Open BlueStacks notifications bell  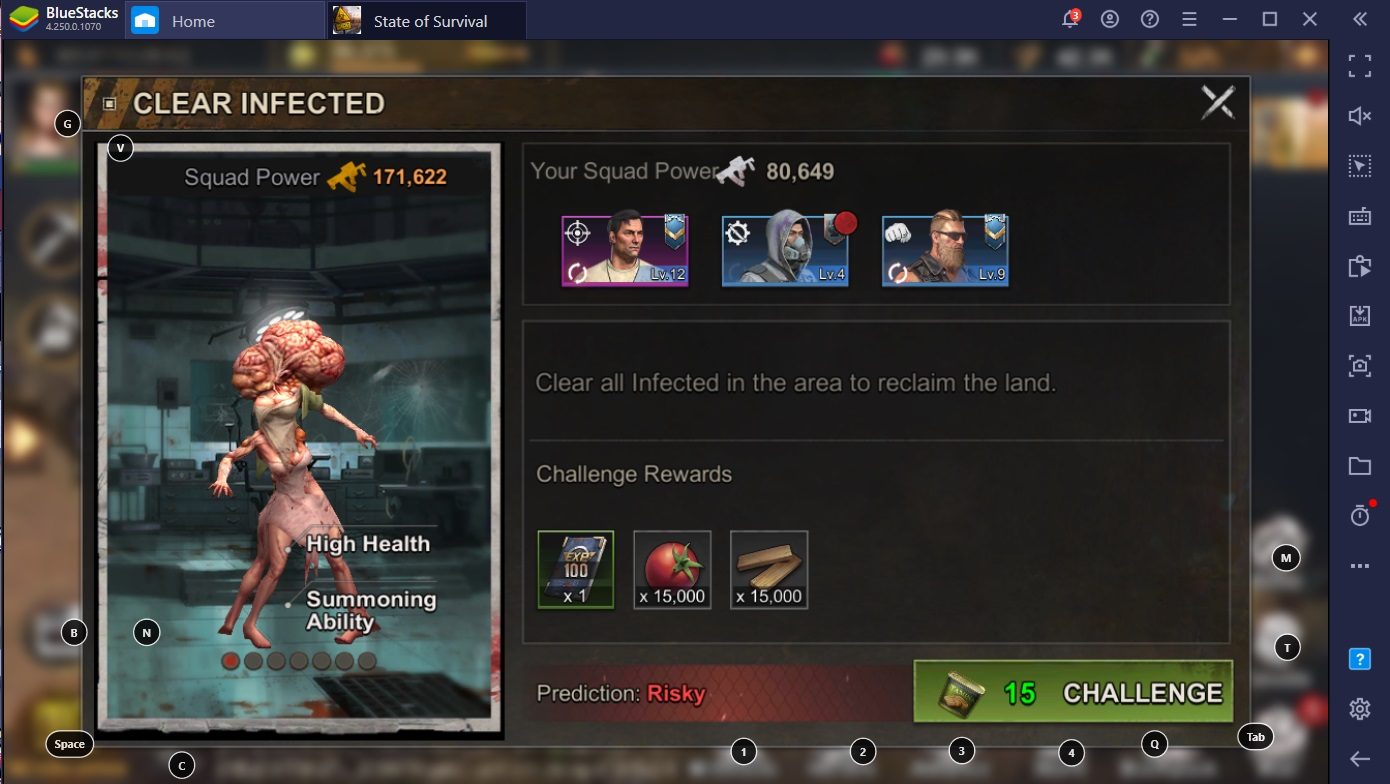point(1070,19)
